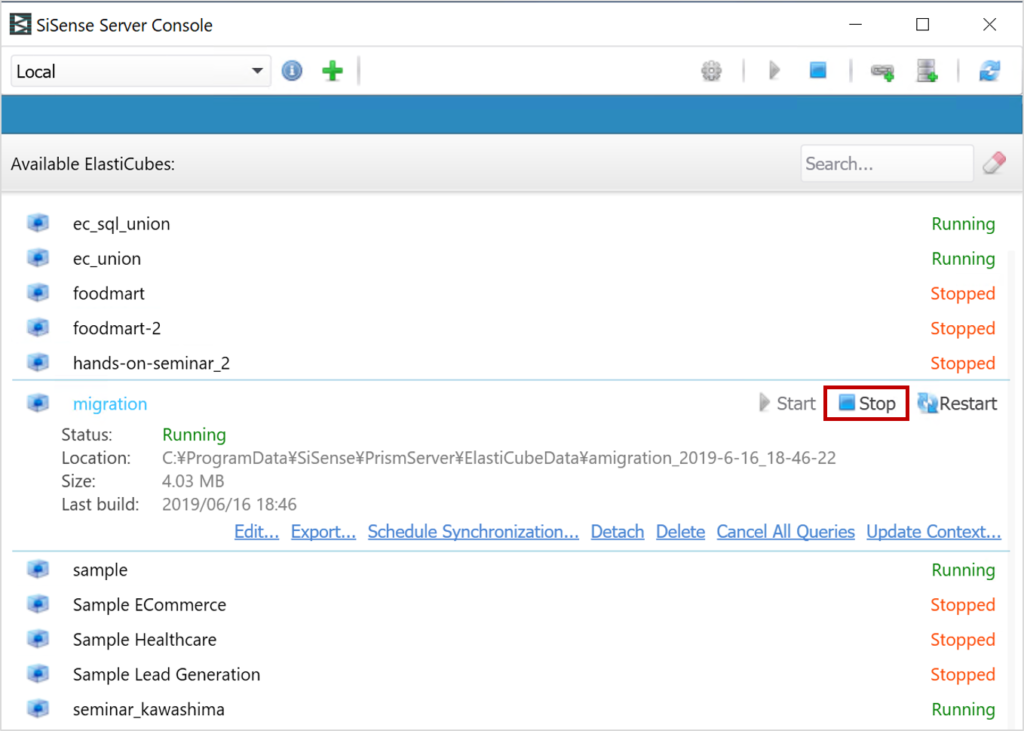The image size is (1024, 731).
Task: Open the Local server dropdown
Action: tap(140, 71)
